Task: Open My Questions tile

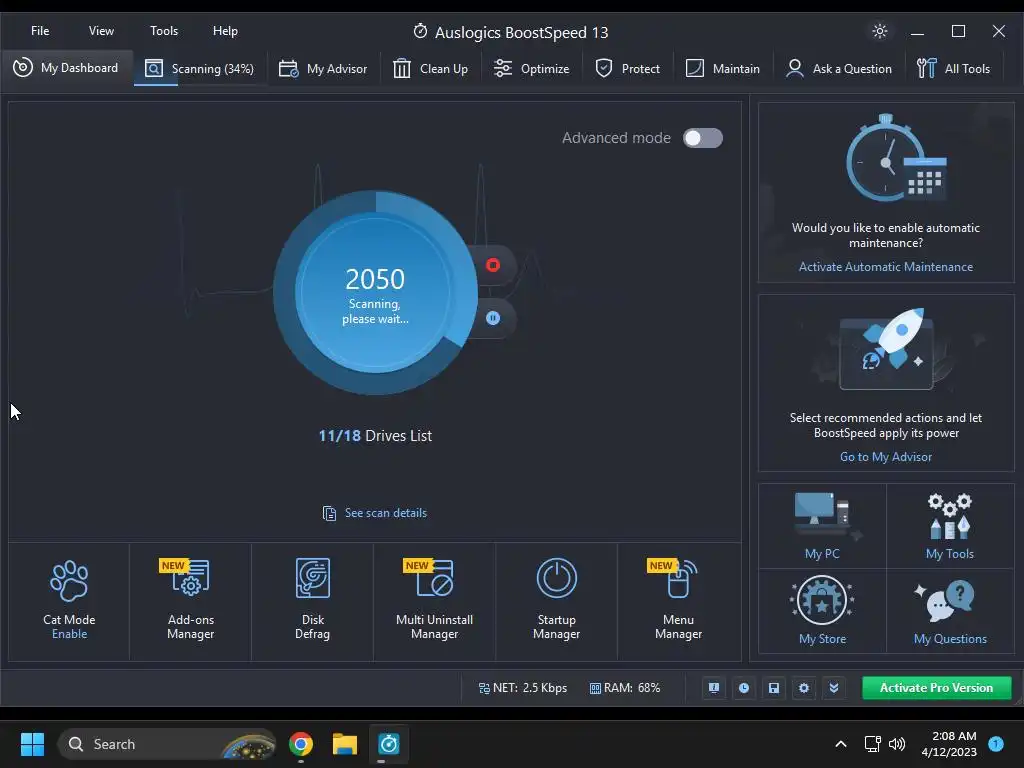Action: point(950,611)
